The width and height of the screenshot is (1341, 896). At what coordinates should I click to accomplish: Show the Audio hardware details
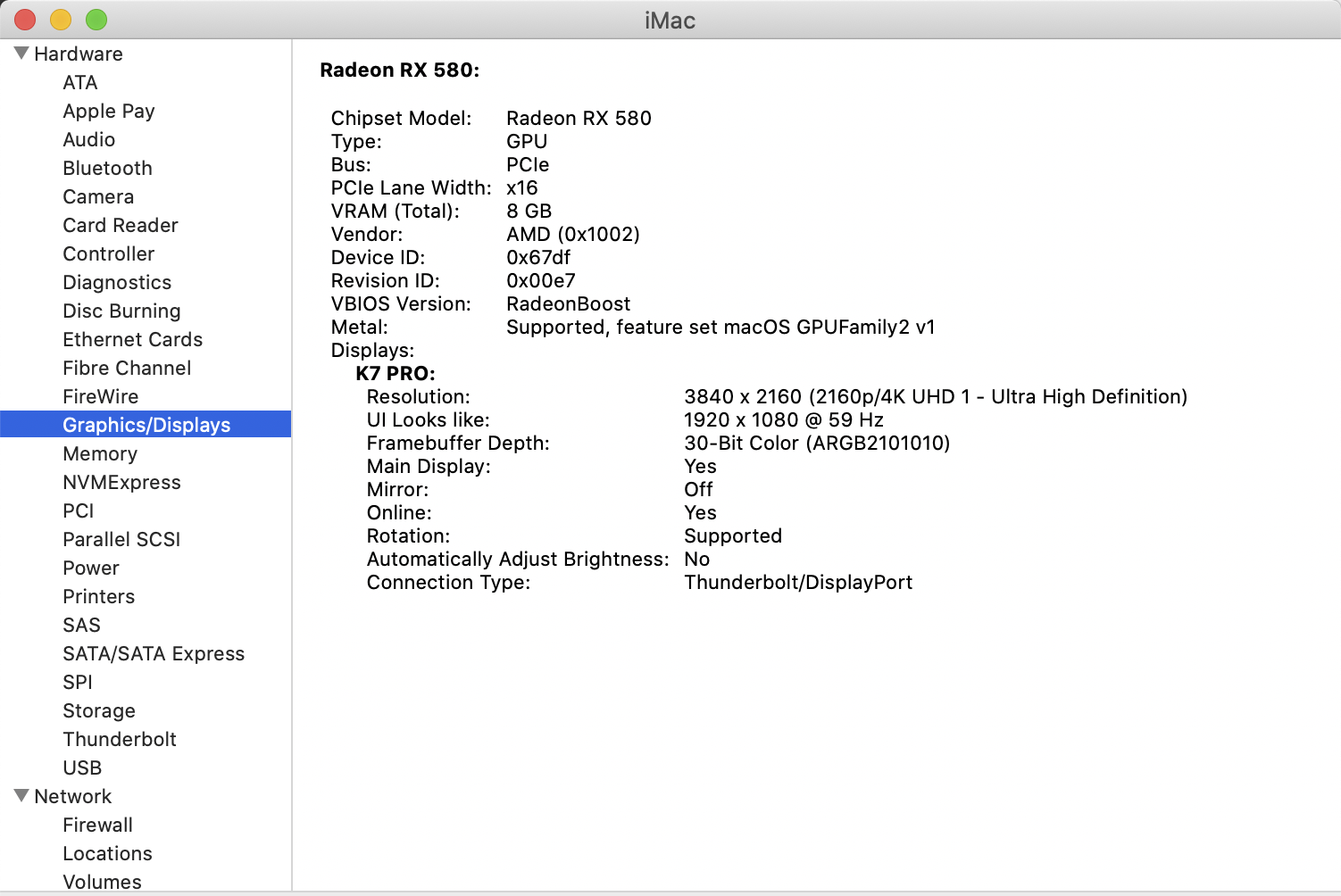click(88, 139)
